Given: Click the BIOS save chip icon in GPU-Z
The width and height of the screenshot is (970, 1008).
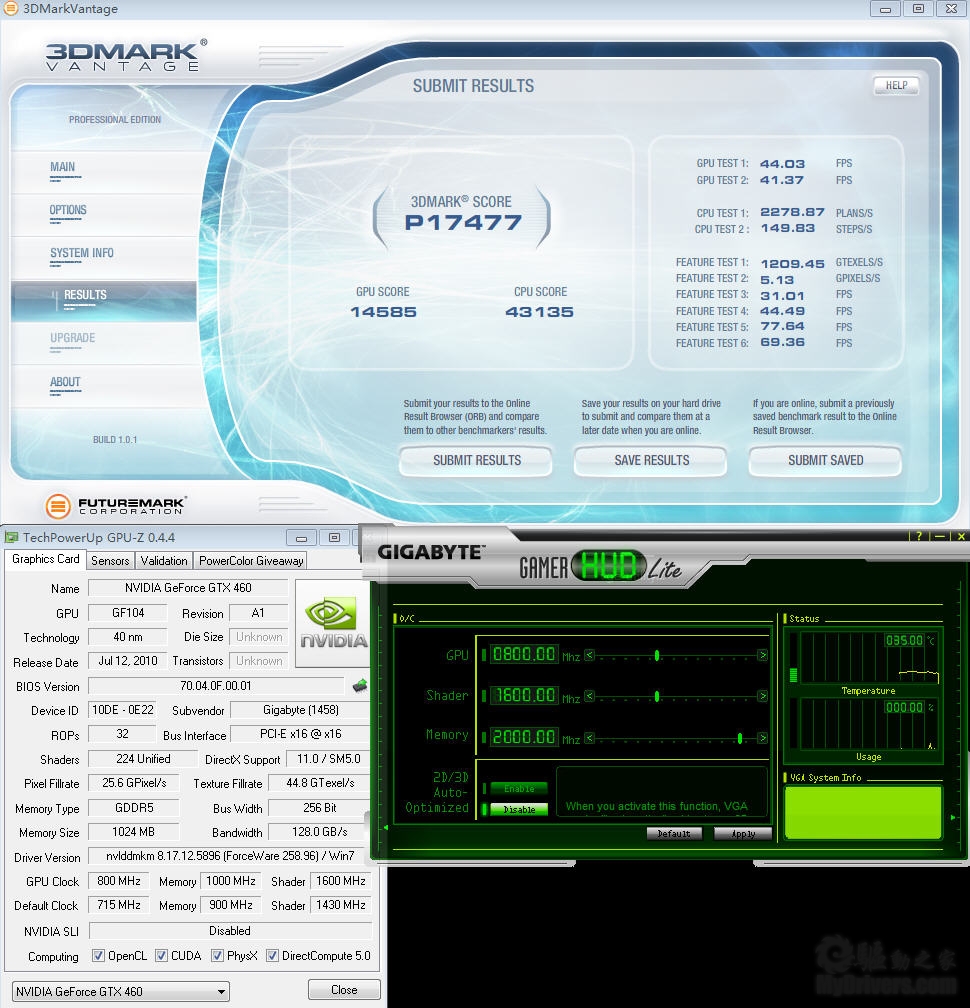Looking at the screenshot, I should tap(360, 686).
